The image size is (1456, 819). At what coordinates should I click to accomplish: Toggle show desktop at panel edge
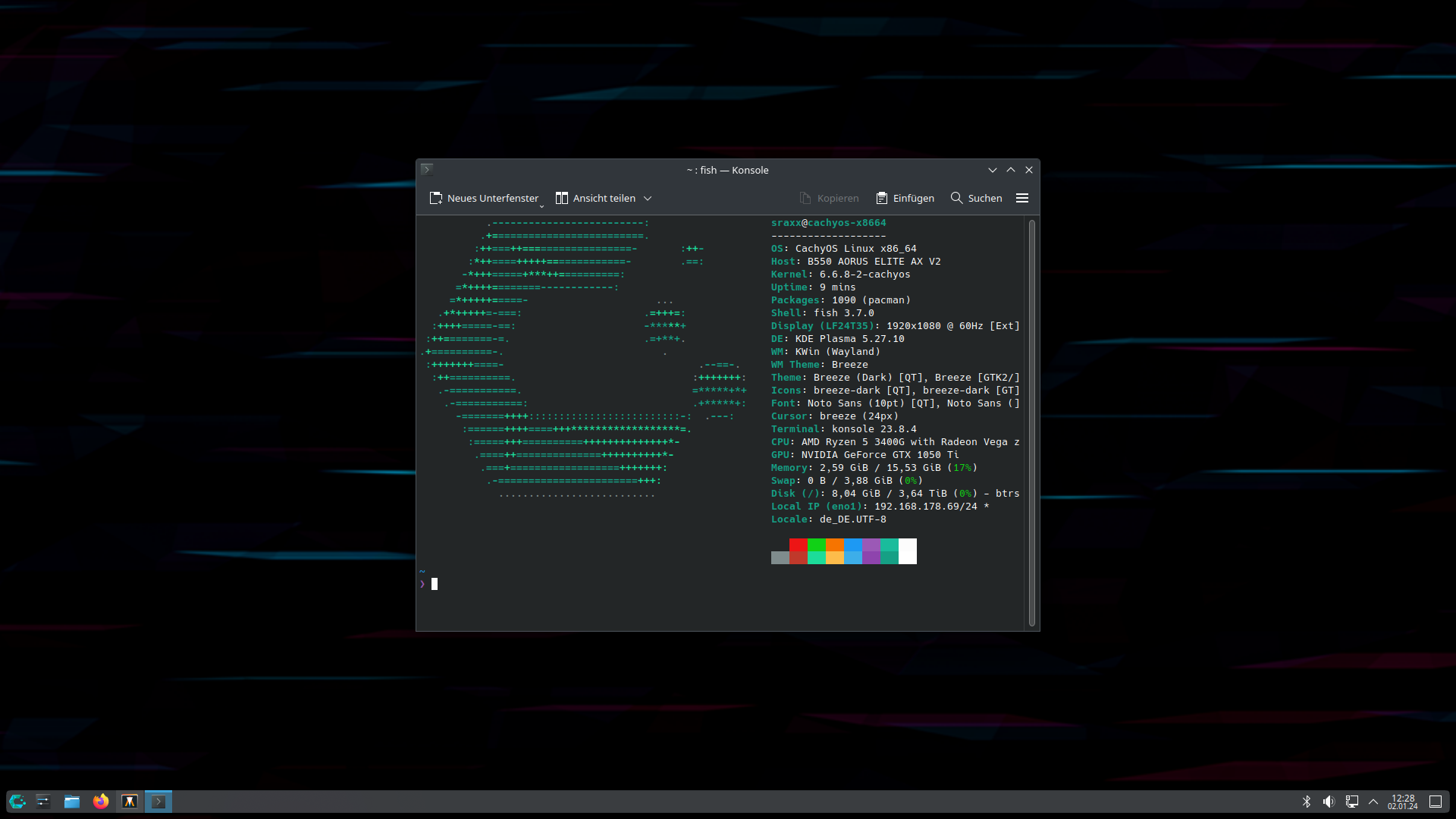point(1436,802)
